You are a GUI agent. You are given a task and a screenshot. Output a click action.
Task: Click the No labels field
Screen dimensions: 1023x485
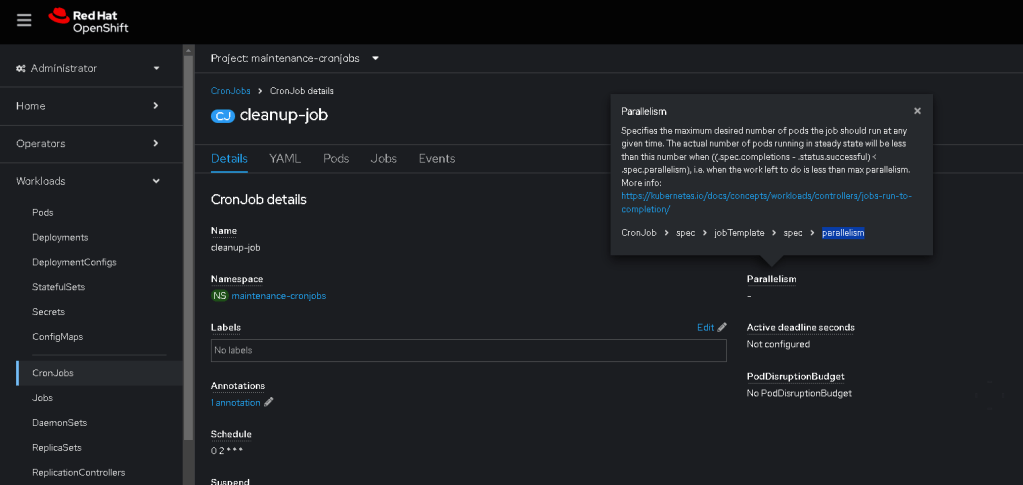click(x=468, y=351)
